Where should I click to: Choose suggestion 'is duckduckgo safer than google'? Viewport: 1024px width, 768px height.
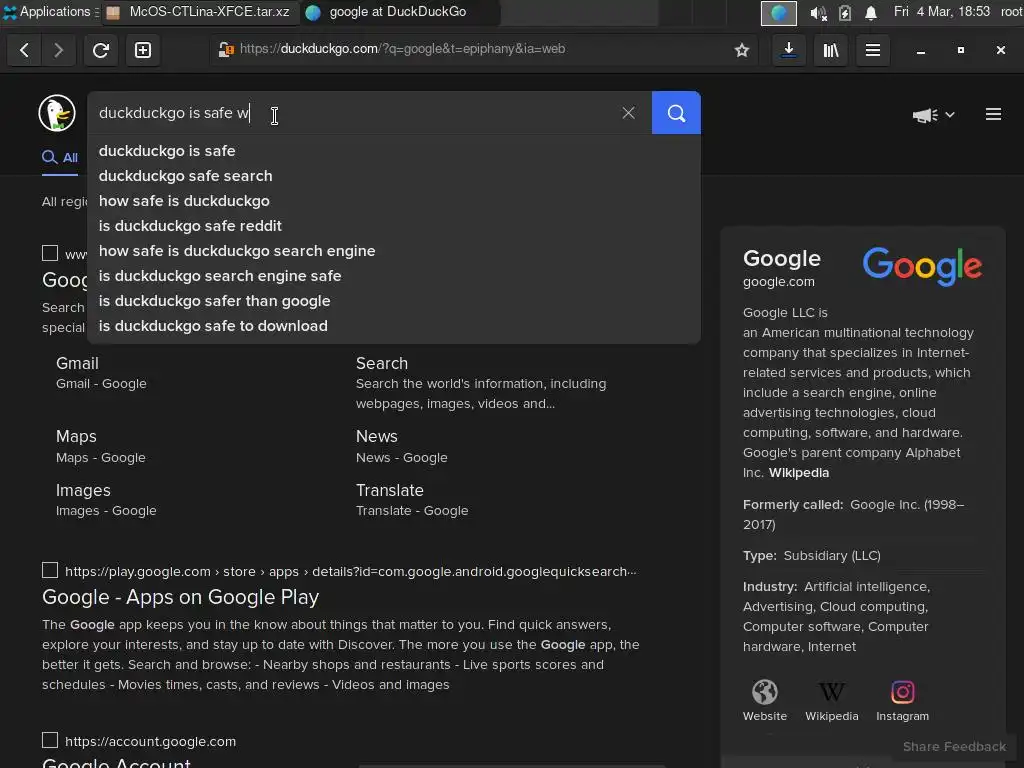pyautogui.click(x=394, y=301)
